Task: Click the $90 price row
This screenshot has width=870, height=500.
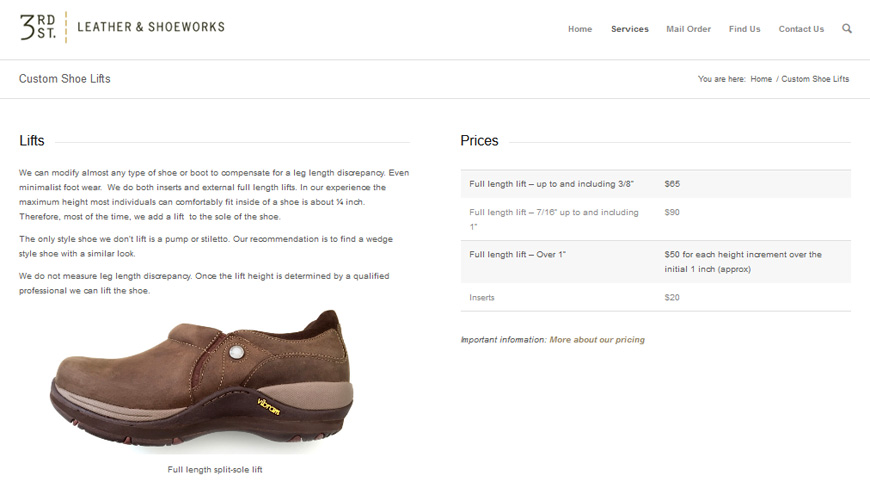Action: coord(655,219)
